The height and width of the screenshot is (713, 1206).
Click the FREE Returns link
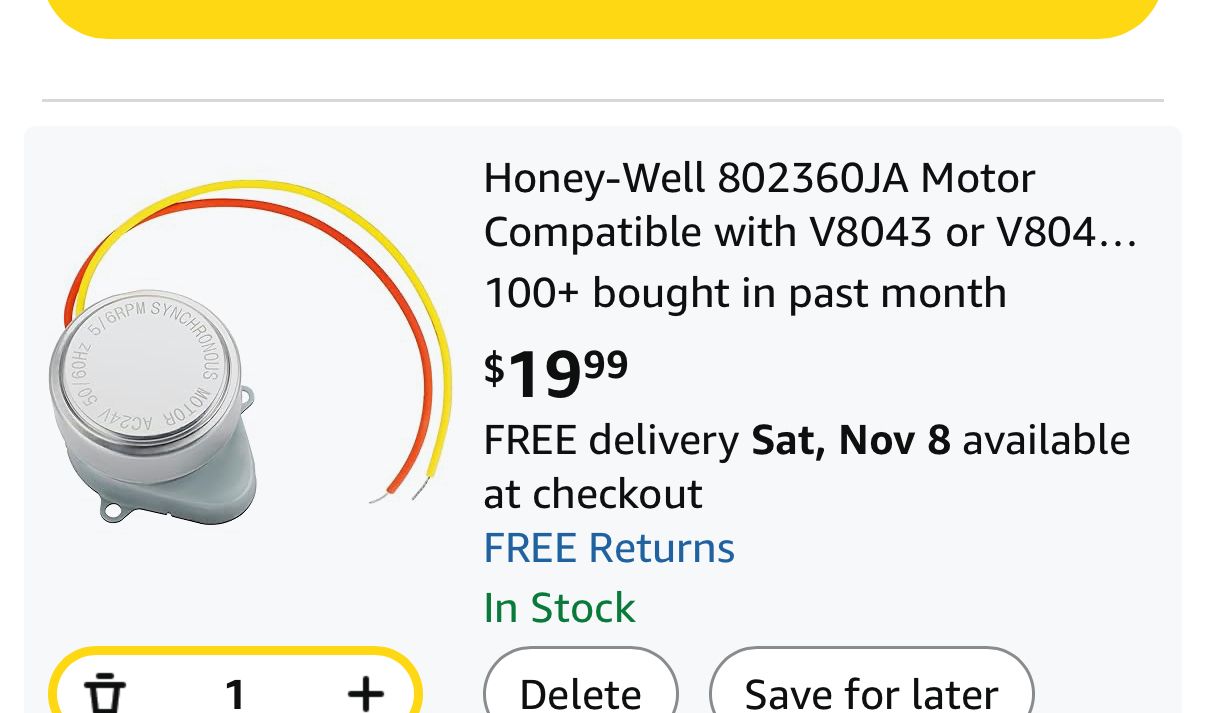coord(609,549)
